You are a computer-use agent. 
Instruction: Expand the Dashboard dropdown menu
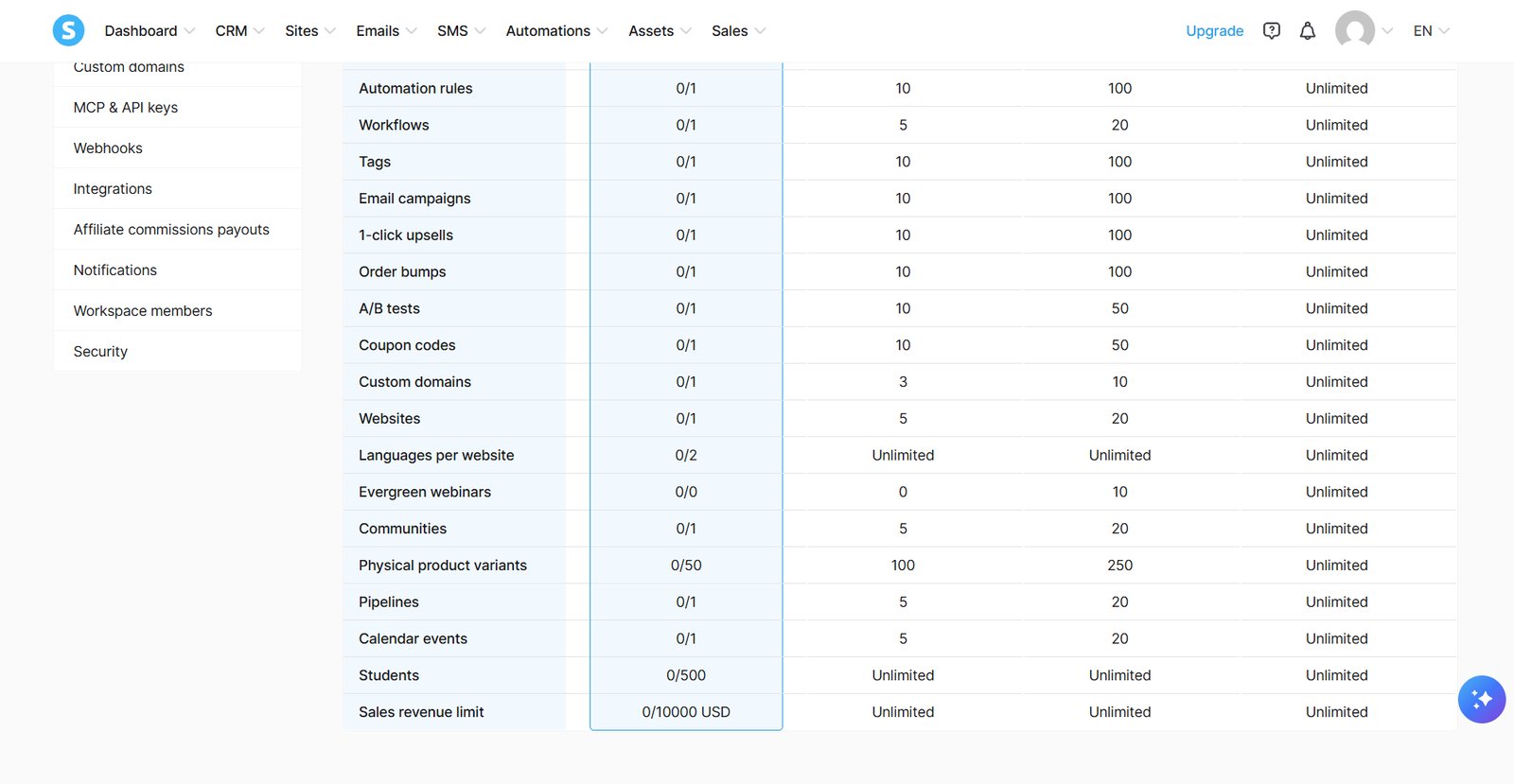pos(150,31)
